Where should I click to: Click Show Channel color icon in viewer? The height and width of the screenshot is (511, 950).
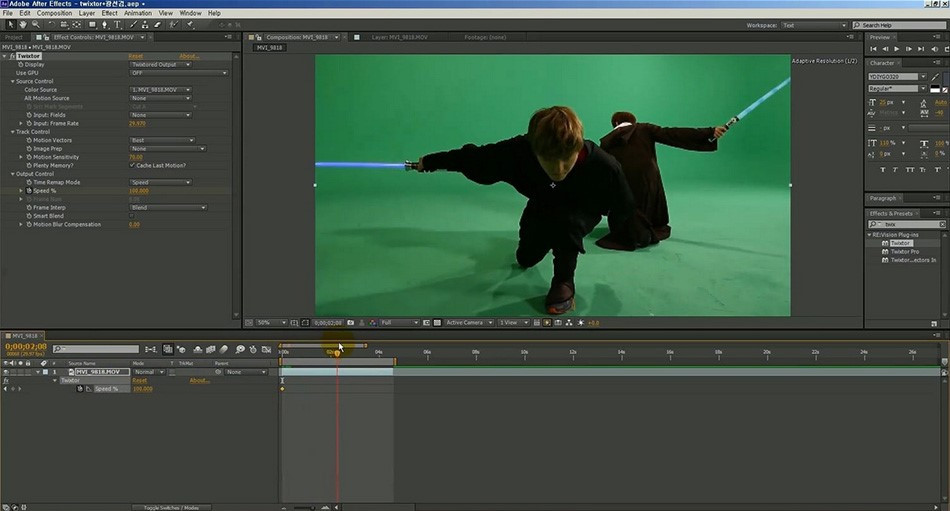[373, 322]
